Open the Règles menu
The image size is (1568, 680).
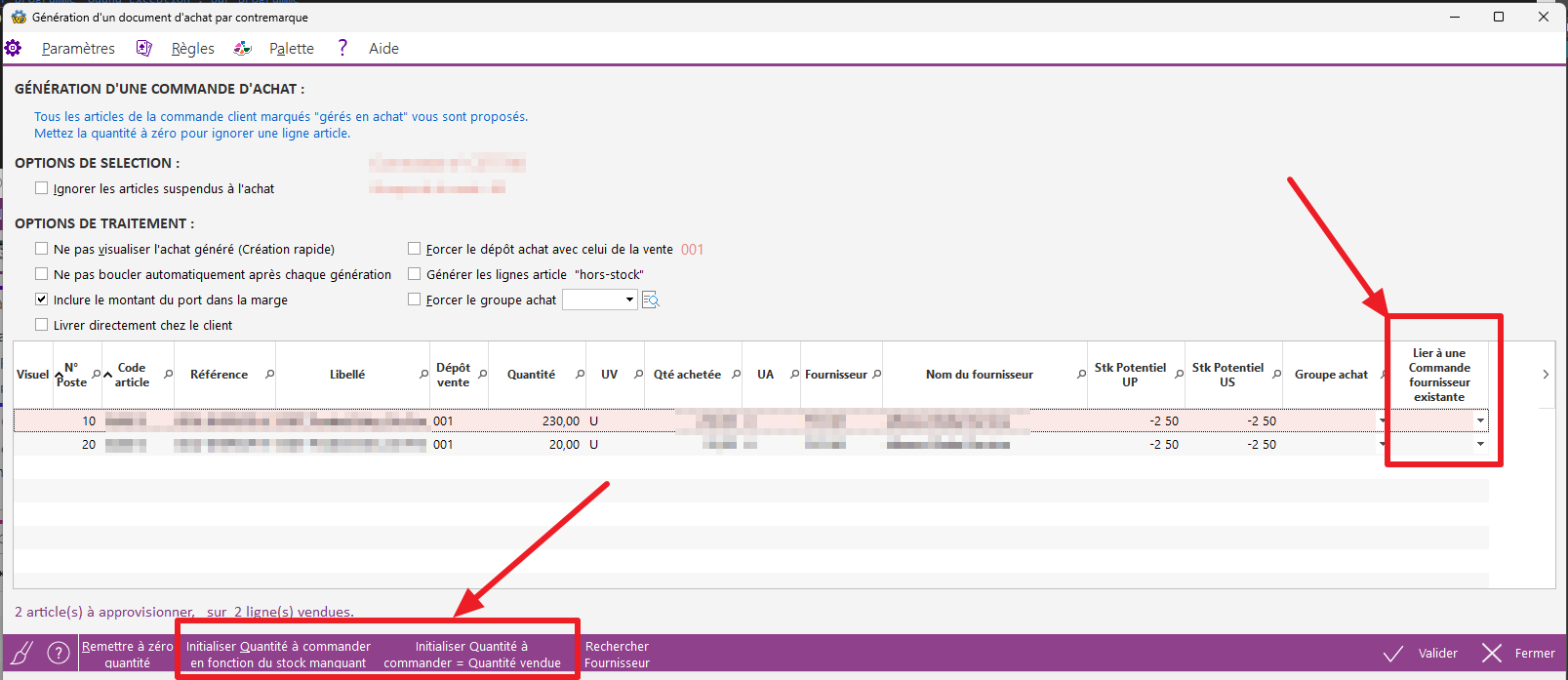[192, 48]
